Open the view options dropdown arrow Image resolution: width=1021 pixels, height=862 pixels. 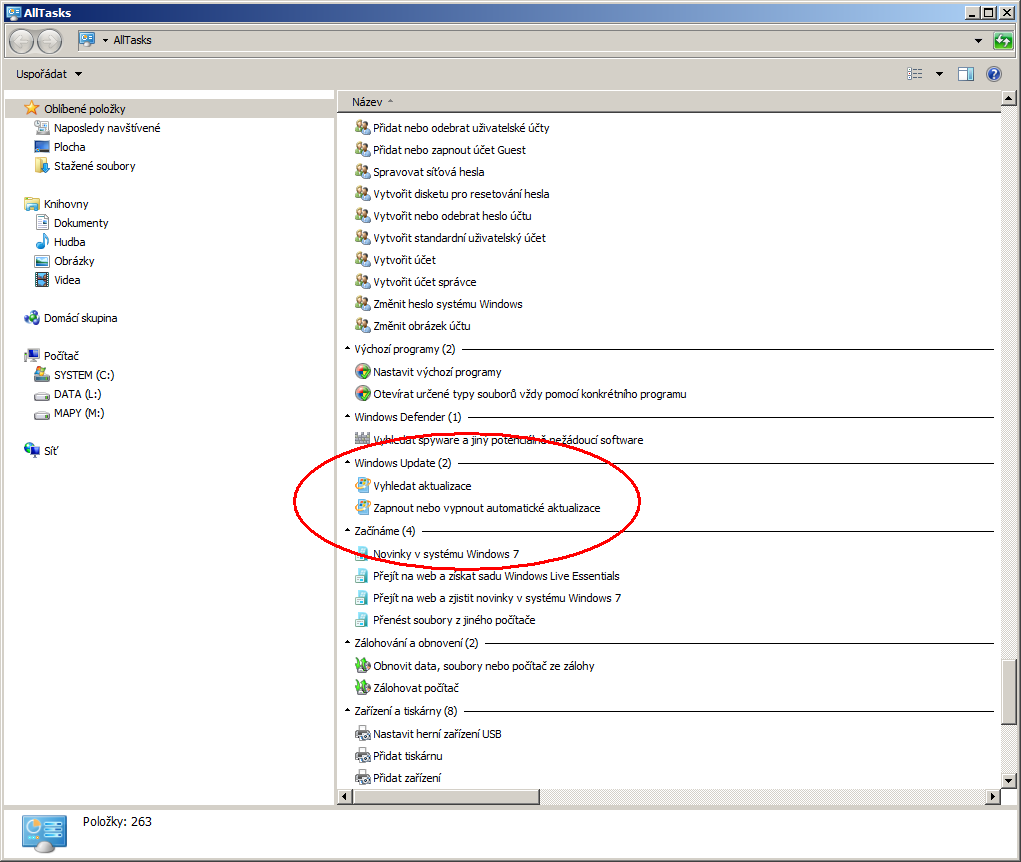point(940,74)
